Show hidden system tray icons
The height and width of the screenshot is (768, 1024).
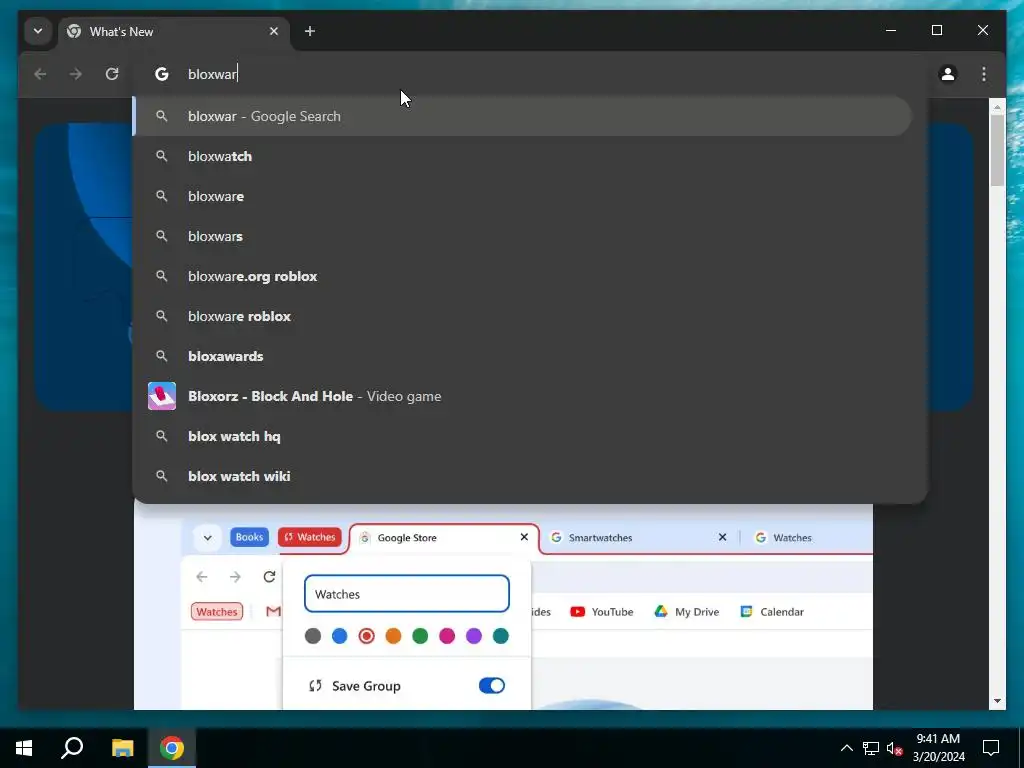(846, 748)
